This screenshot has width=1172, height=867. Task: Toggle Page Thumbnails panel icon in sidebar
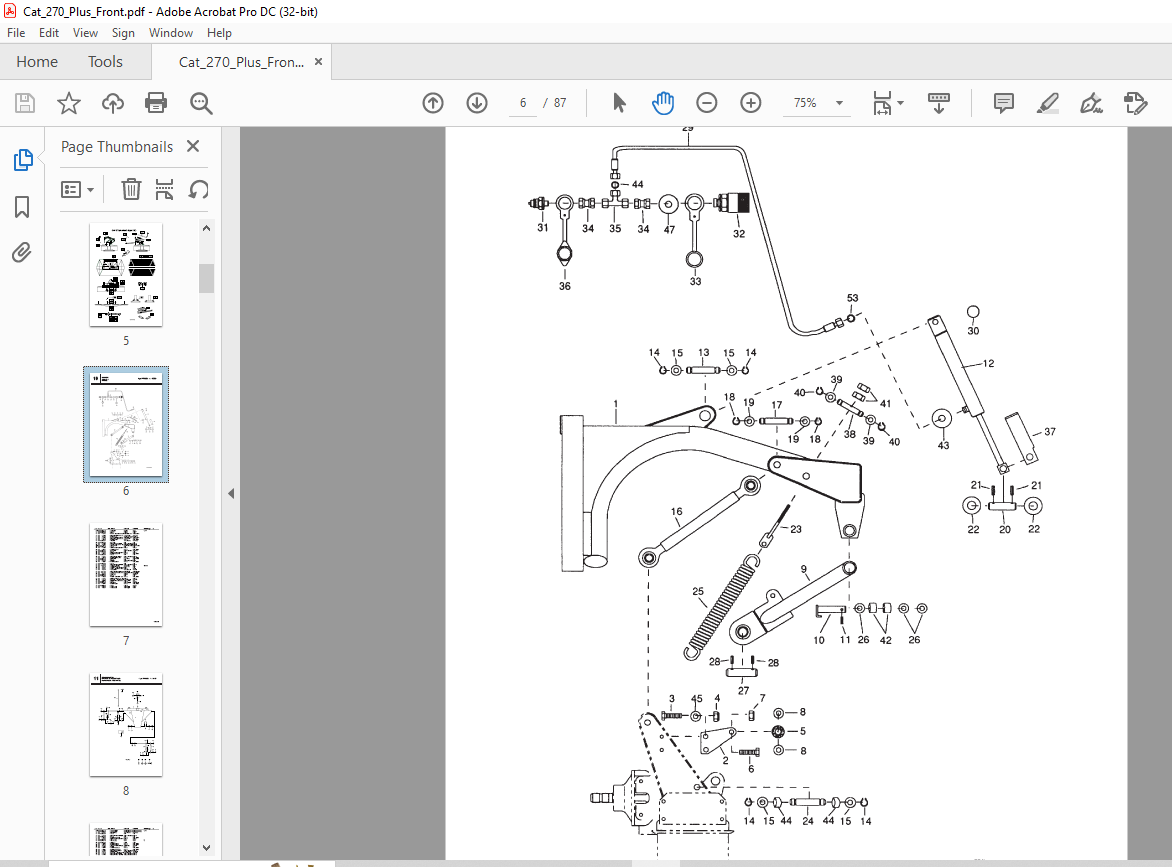pyautogui.click(x=22, y=160)
